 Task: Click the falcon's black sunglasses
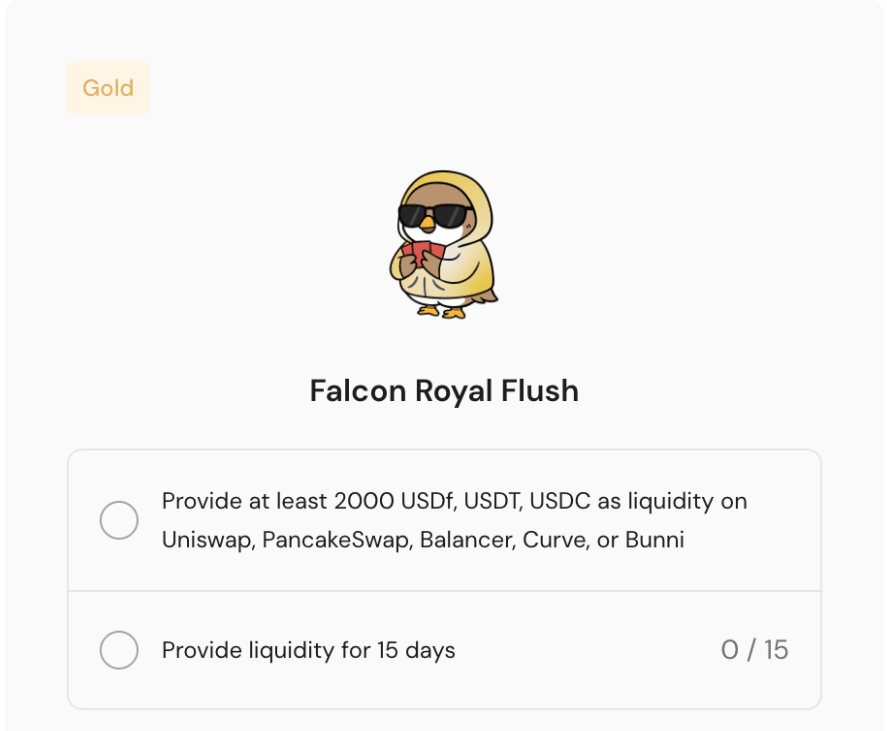(x=434, y=216)
